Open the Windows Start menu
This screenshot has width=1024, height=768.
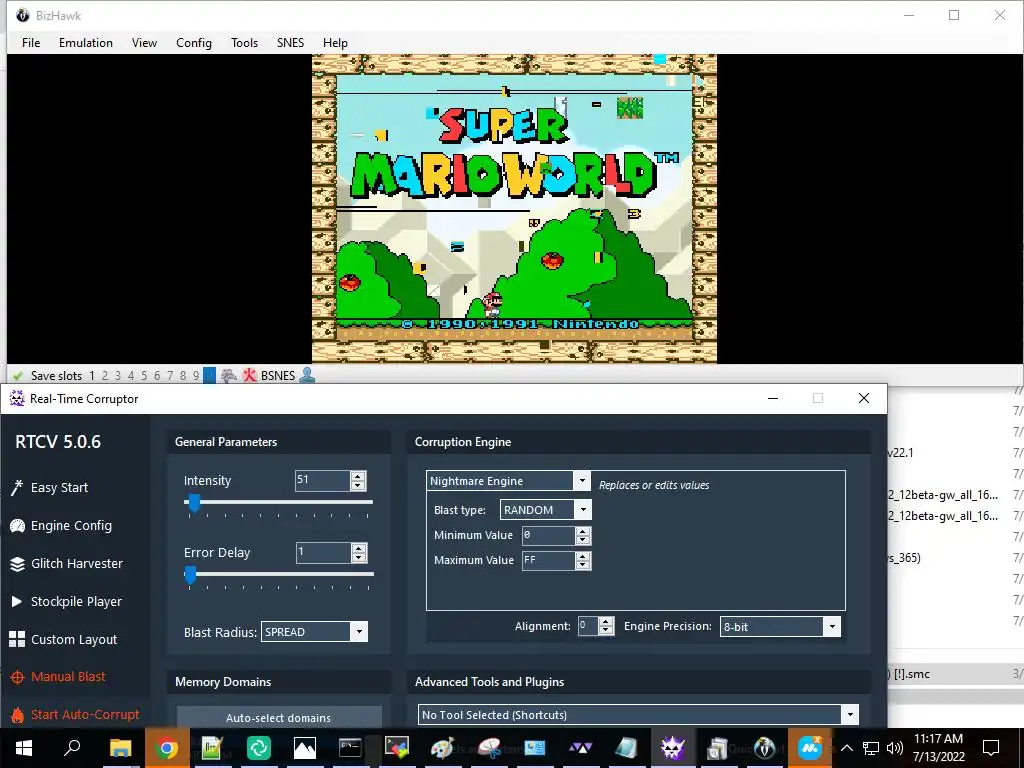click(24, 747)
